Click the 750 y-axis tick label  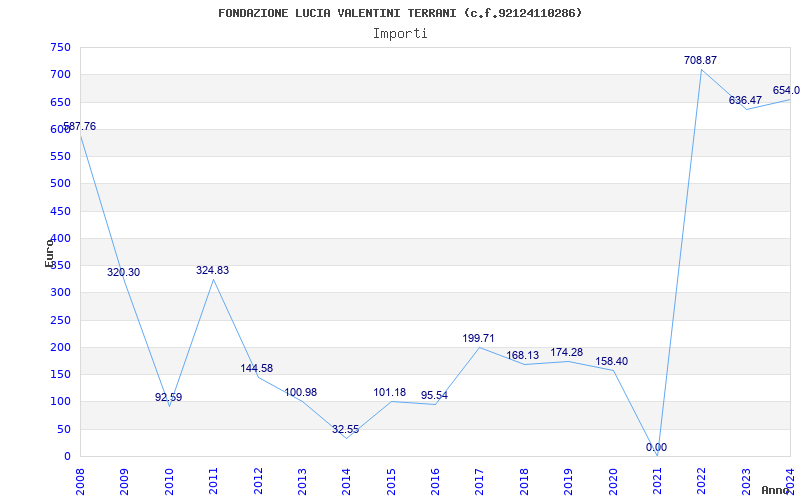point(60,47)
